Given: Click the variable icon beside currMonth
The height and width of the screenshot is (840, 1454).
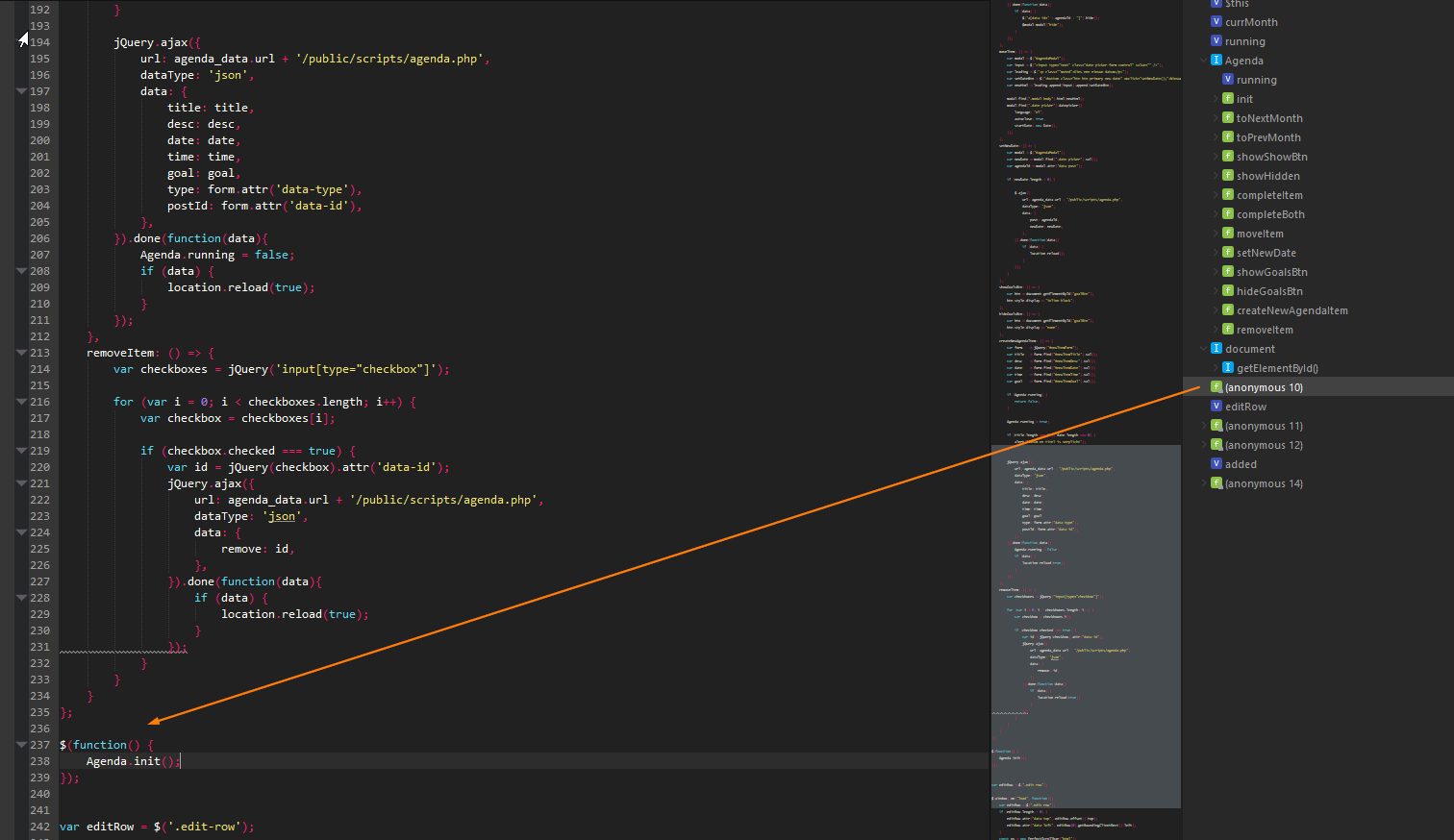Looking at the screenshot, I should pyautogui.click(x=1216, y=21).
